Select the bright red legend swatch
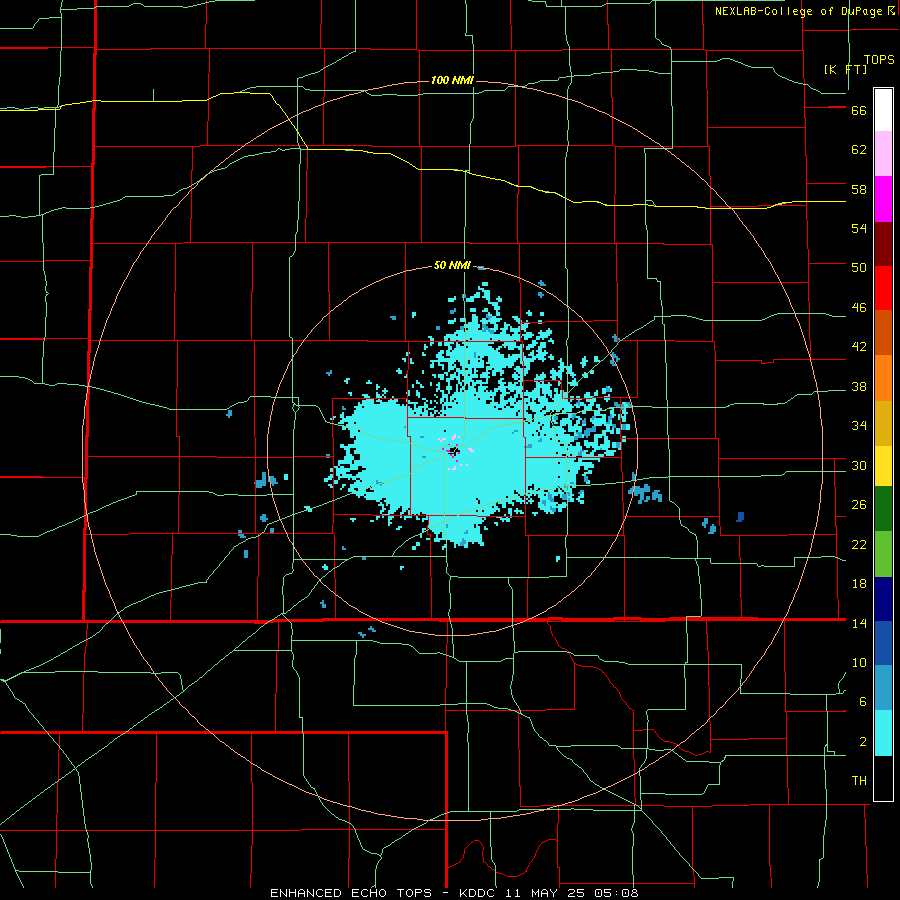Viewport: 900px width, 900px height. coord(883,288)
